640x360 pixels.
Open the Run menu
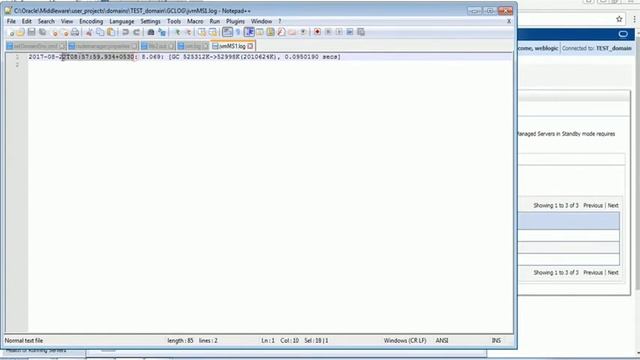click(x=215, y=21)
